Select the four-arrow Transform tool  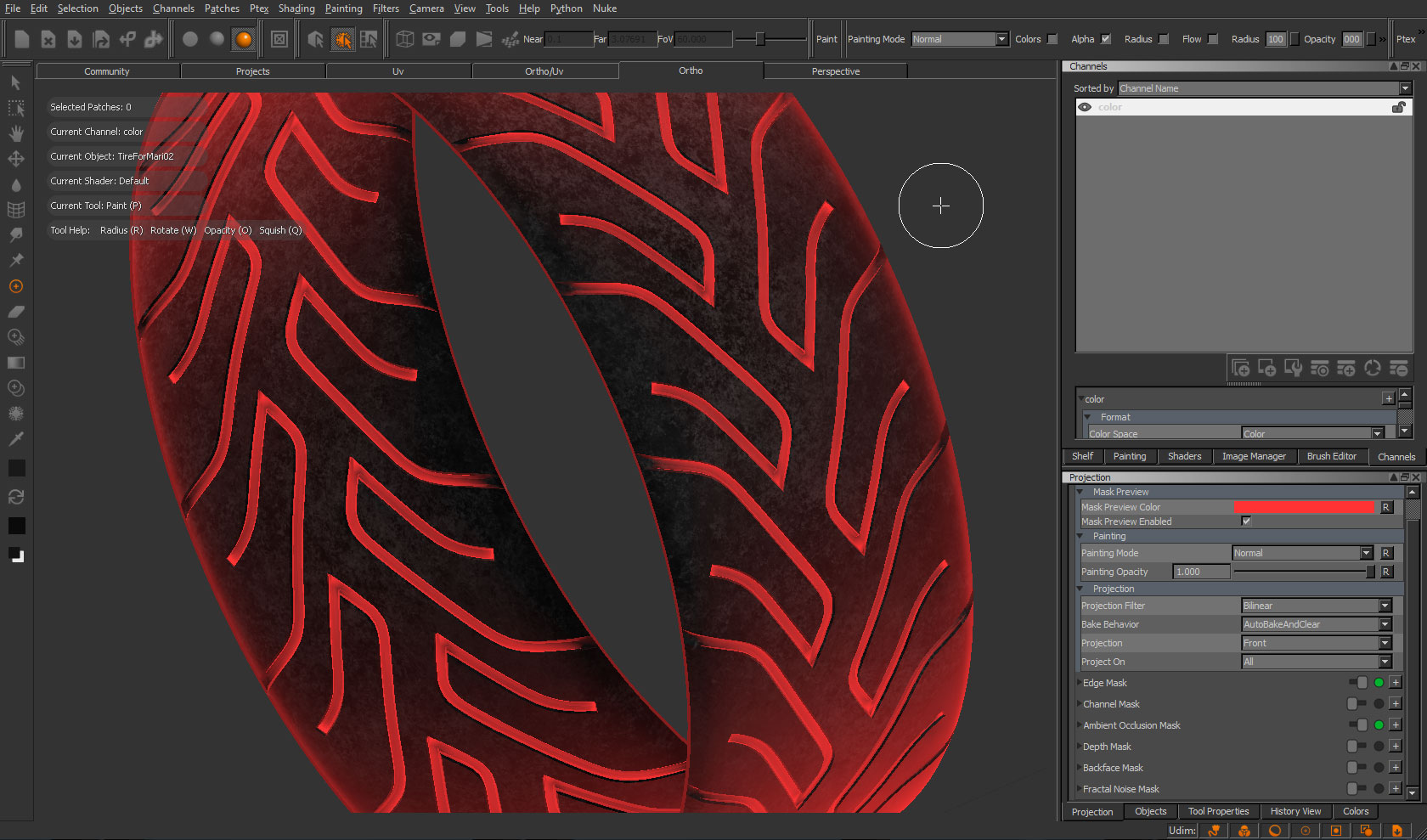click(x=15, y=159)
